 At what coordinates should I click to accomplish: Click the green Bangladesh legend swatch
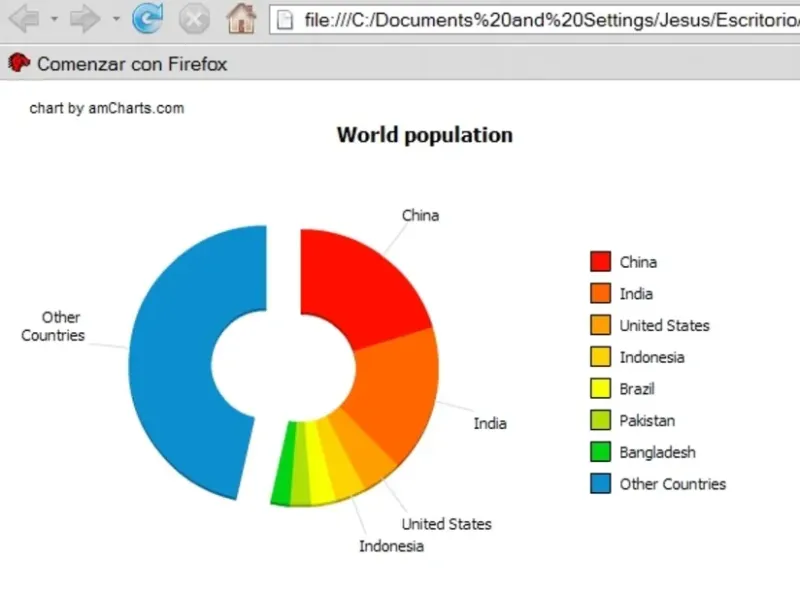(x=601, y=452)
